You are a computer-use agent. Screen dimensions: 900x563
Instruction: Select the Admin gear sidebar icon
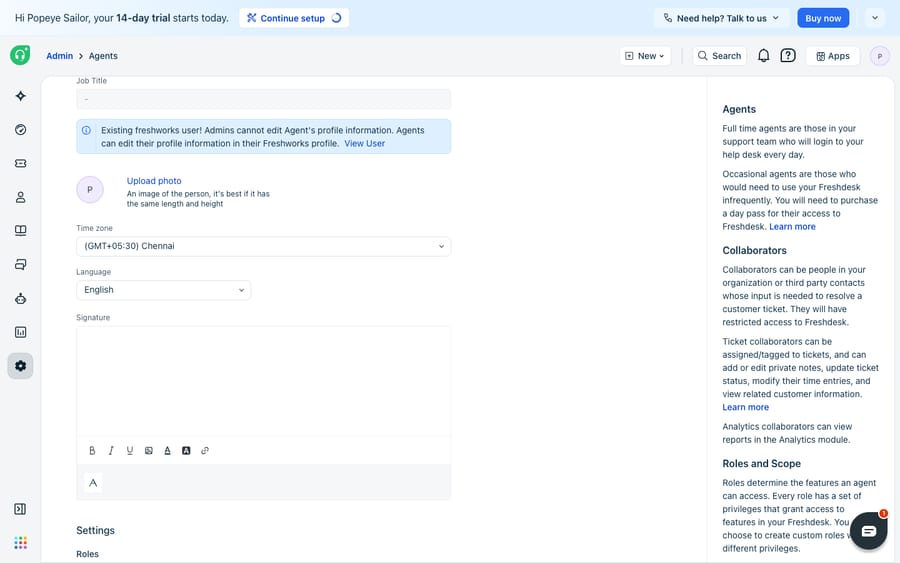(21, 366)
